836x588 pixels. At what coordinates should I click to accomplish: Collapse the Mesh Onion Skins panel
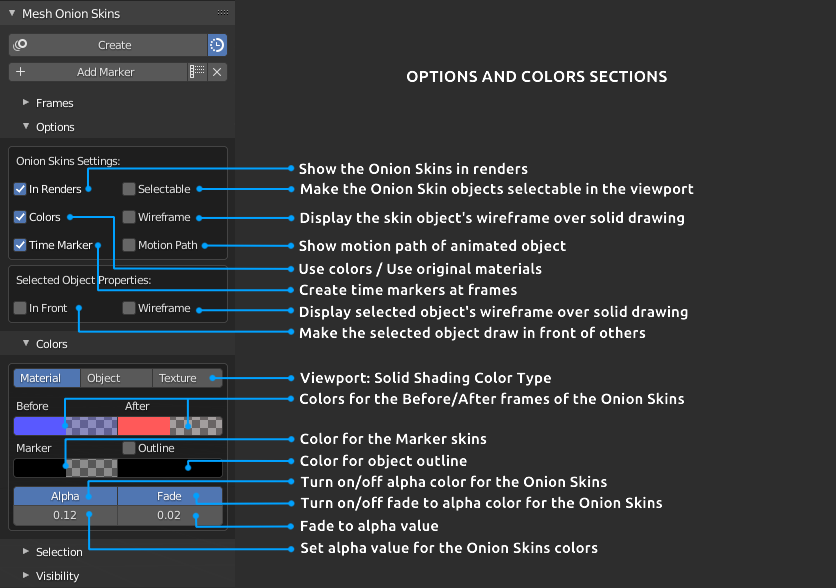pos(11,14)
